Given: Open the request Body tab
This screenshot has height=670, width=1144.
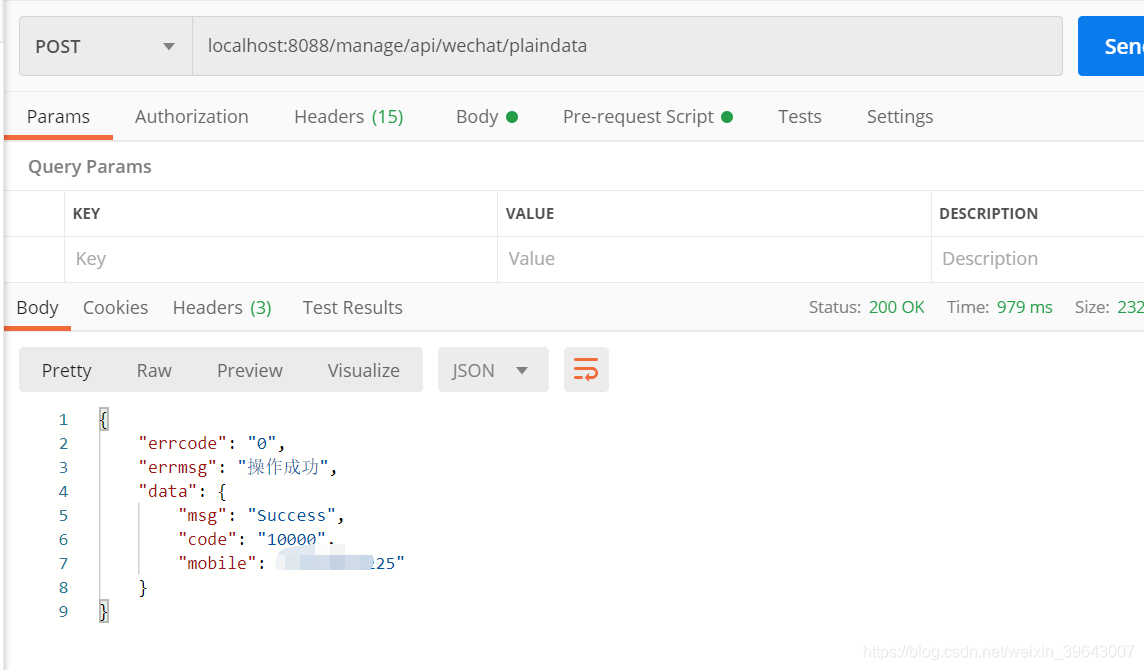Looking at the screenshot, I should 487,117.
